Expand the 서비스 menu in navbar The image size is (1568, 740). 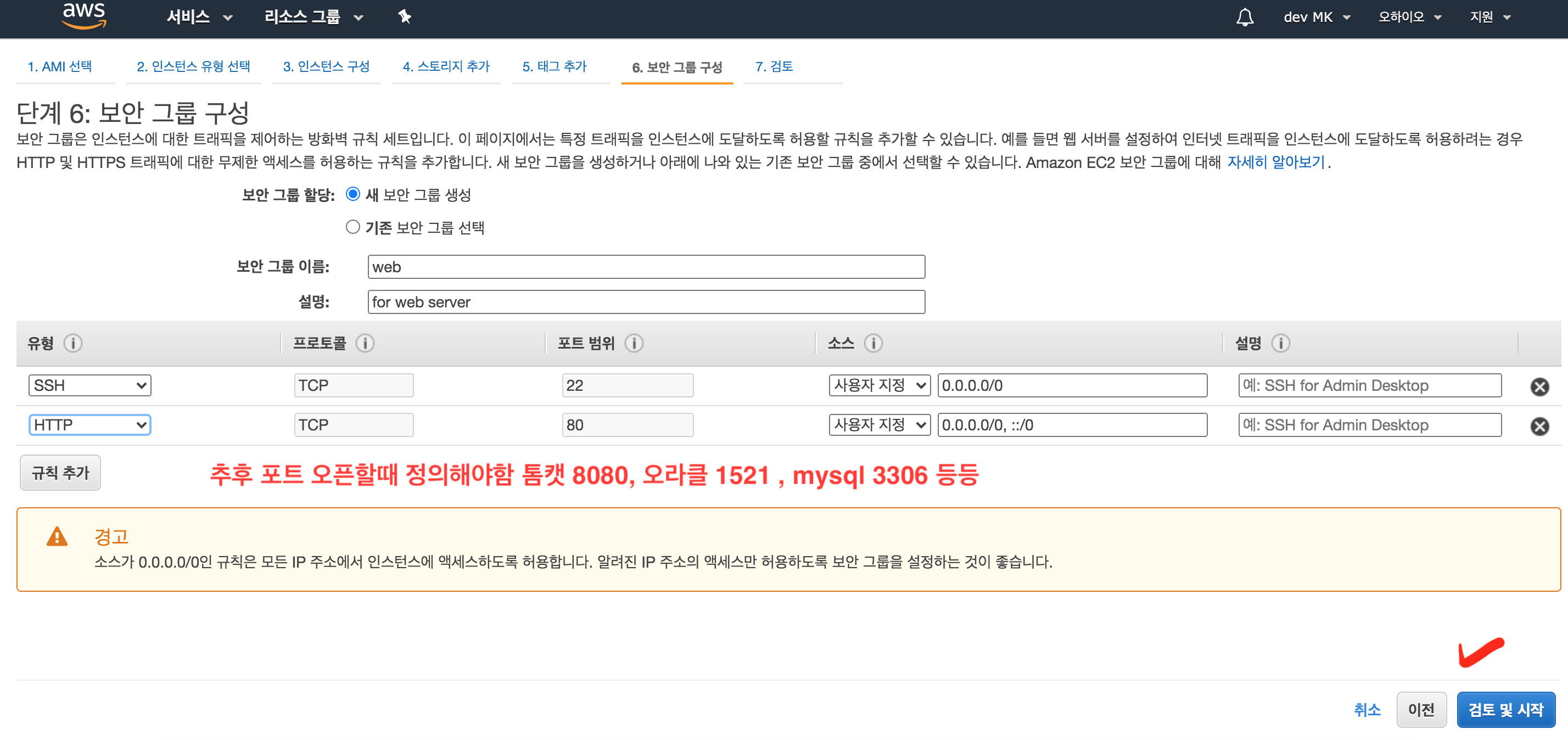point(198,17)
